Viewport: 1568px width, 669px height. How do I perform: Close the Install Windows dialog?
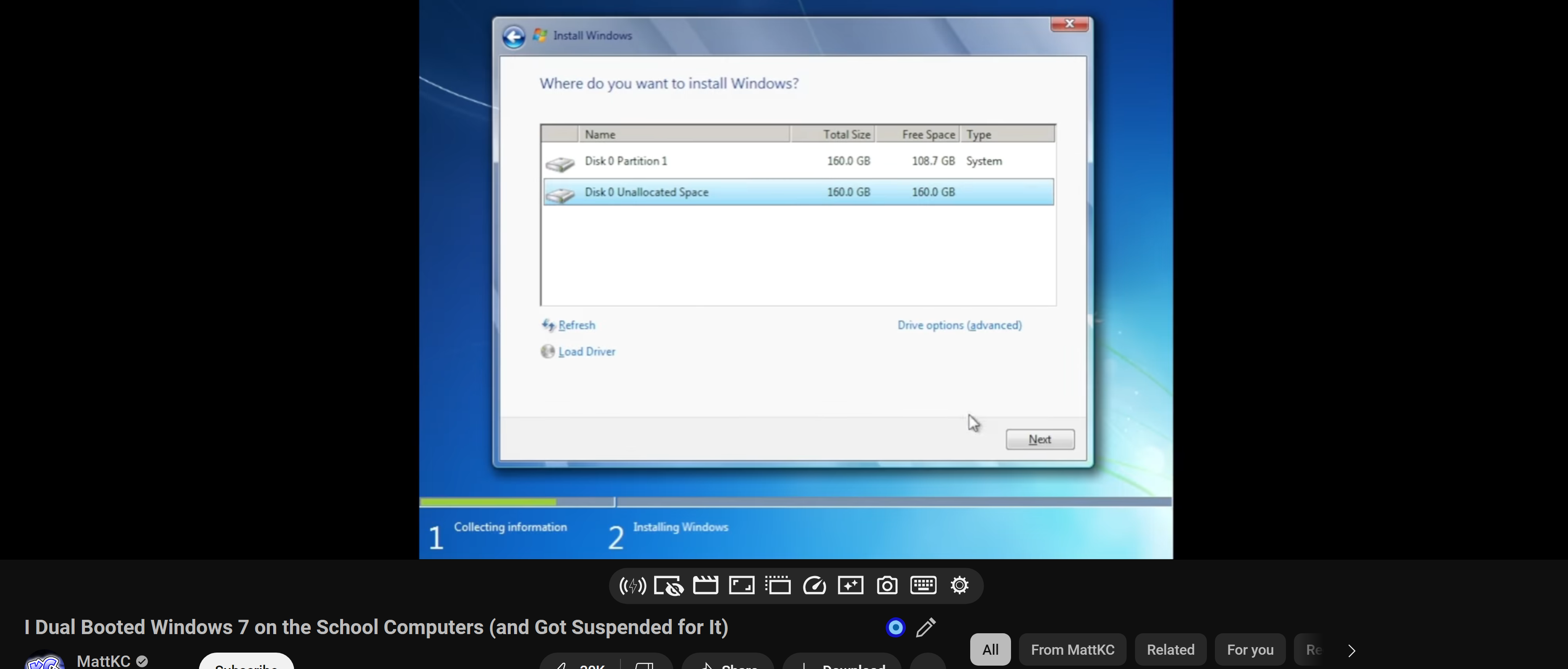pyautogui.click(x=1069, y=24)
